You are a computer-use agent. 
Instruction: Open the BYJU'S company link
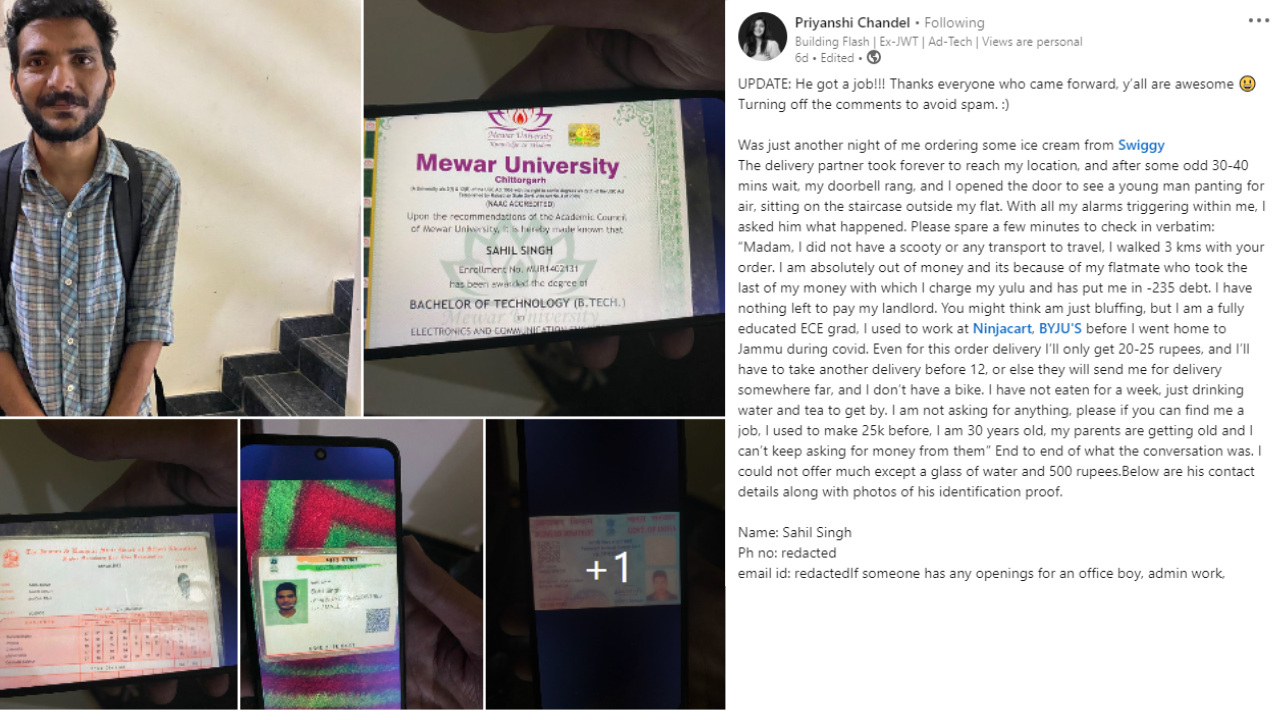(1060, 328)
